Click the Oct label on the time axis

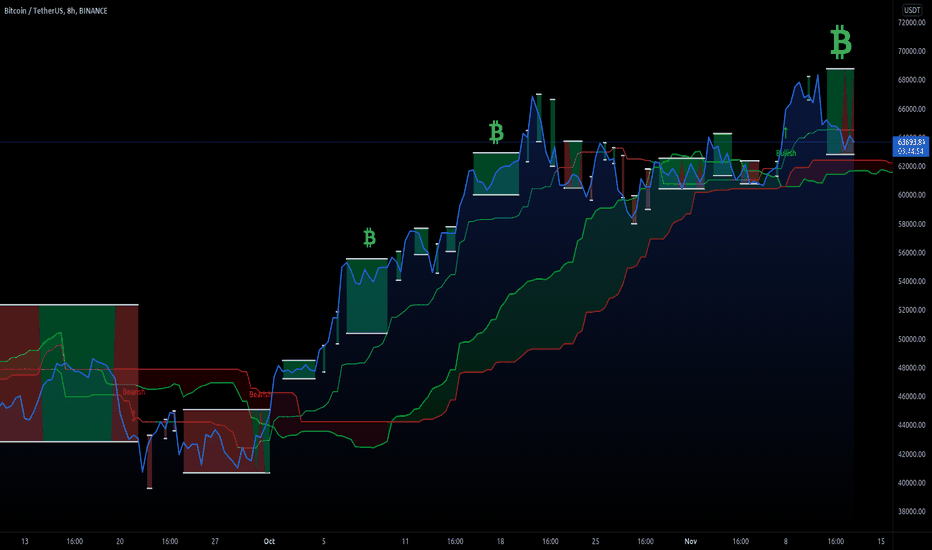(x=269, y=541)
